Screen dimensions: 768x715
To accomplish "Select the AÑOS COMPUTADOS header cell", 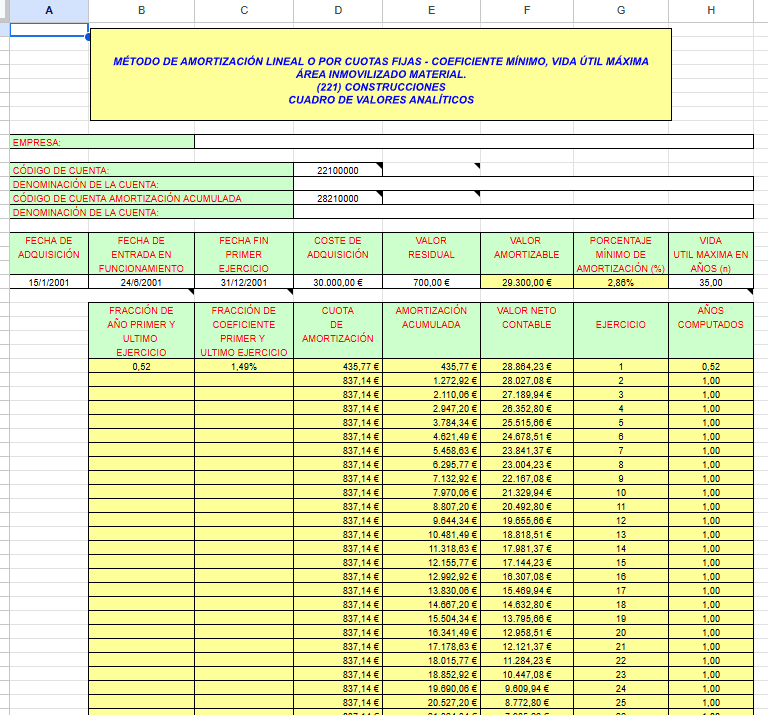I will 710,318.
